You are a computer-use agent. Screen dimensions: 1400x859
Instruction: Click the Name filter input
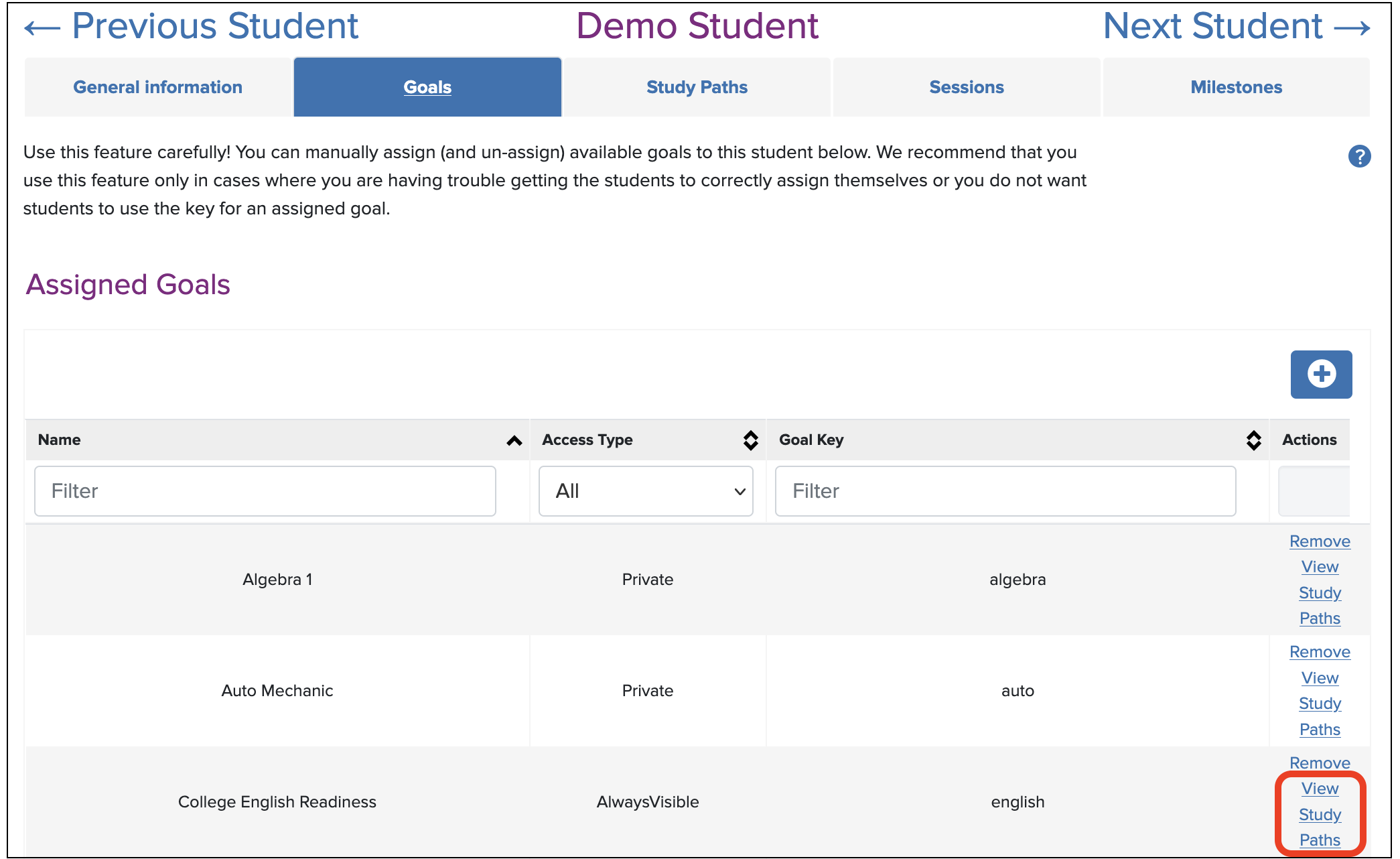point(265,491)
